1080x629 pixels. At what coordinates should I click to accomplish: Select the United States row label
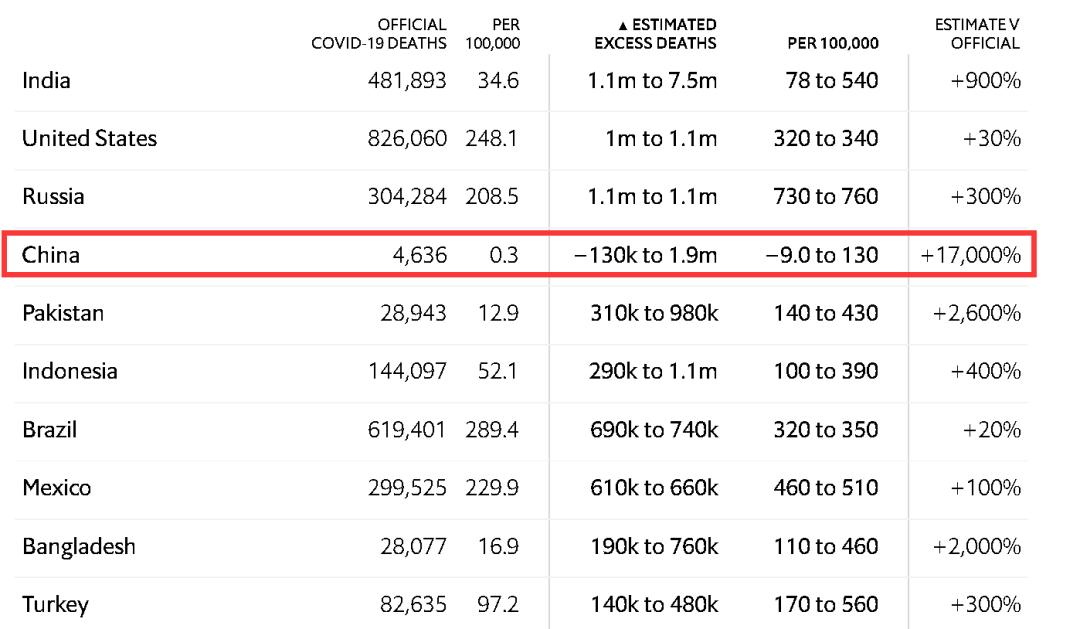click(89, 138)
